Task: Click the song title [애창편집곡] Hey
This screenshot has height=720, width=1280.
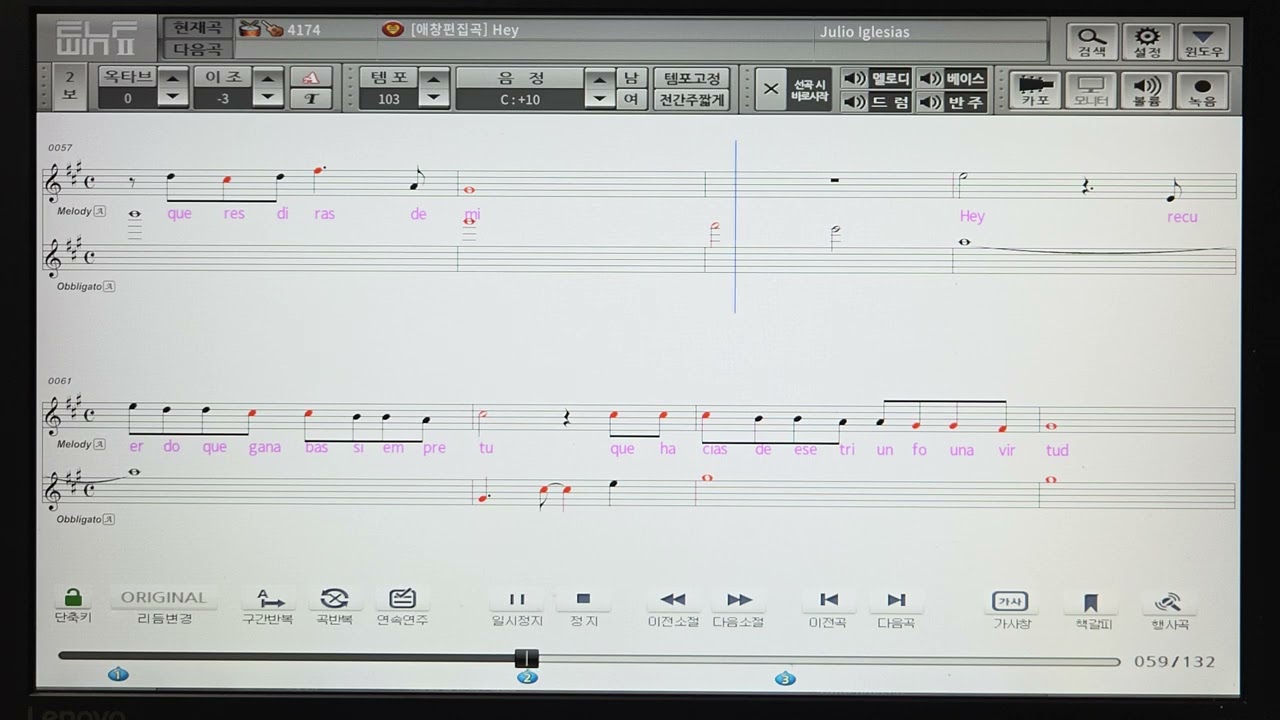Action: [464, 30]
